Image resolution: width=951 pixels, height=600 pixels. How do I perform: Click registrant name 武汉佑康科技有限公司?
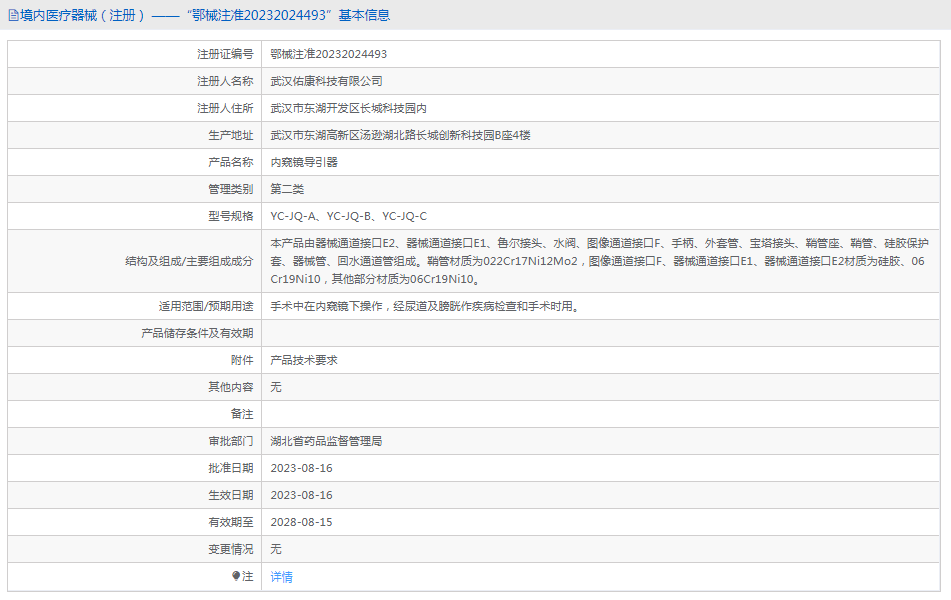point(326,81)
